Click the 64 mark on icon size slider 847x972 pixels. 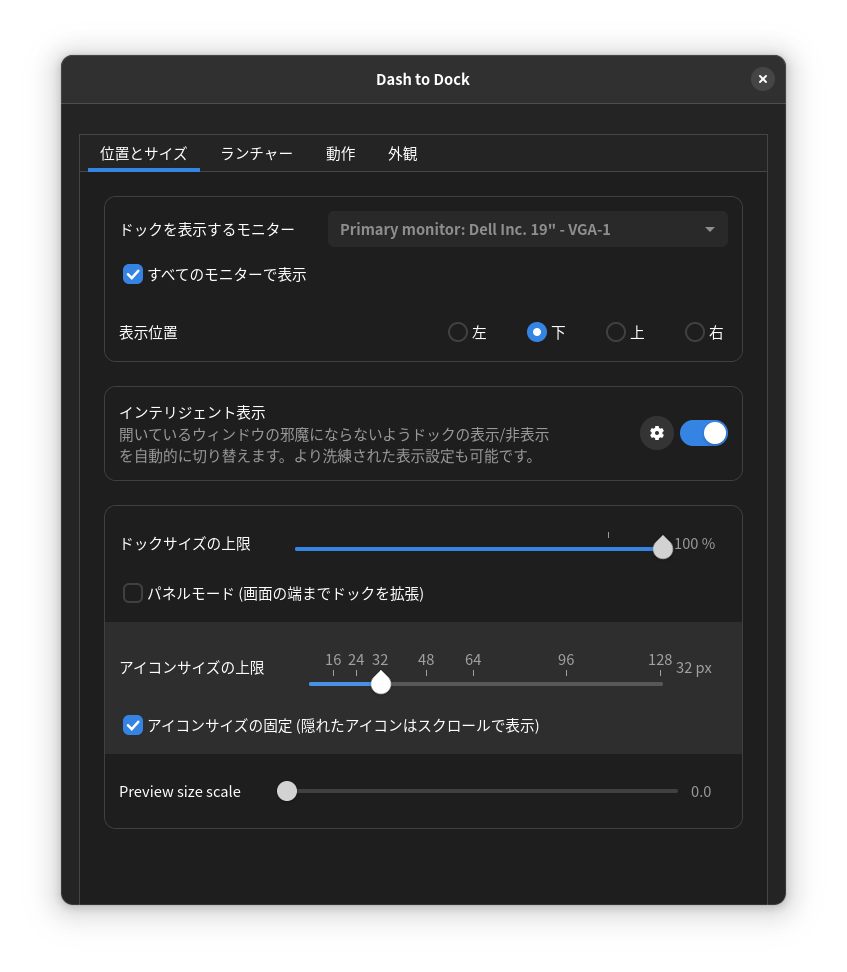pos(473,660)
